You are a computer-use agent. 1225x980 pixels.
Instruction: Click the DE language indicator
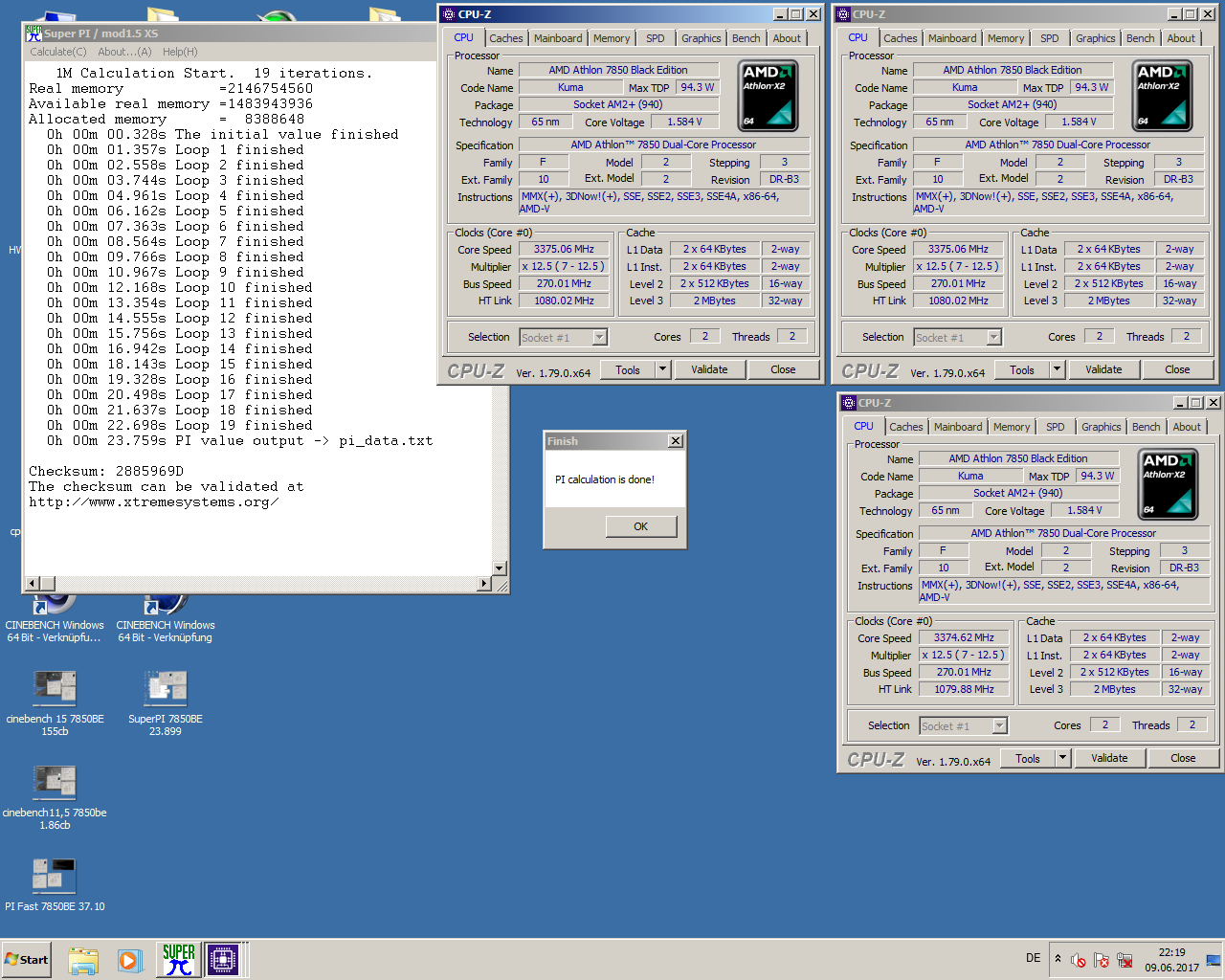(1033, 958)
